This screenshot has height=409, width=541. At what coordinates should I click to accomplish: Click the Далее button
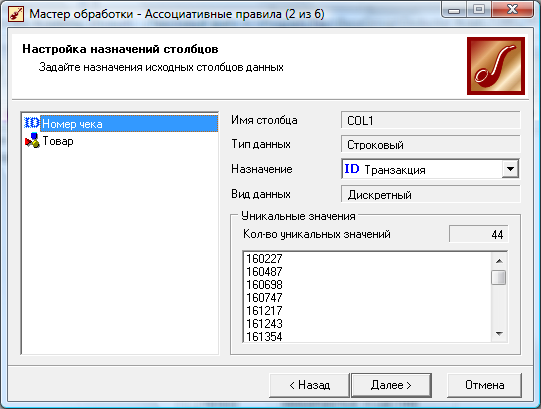[391, 385]
